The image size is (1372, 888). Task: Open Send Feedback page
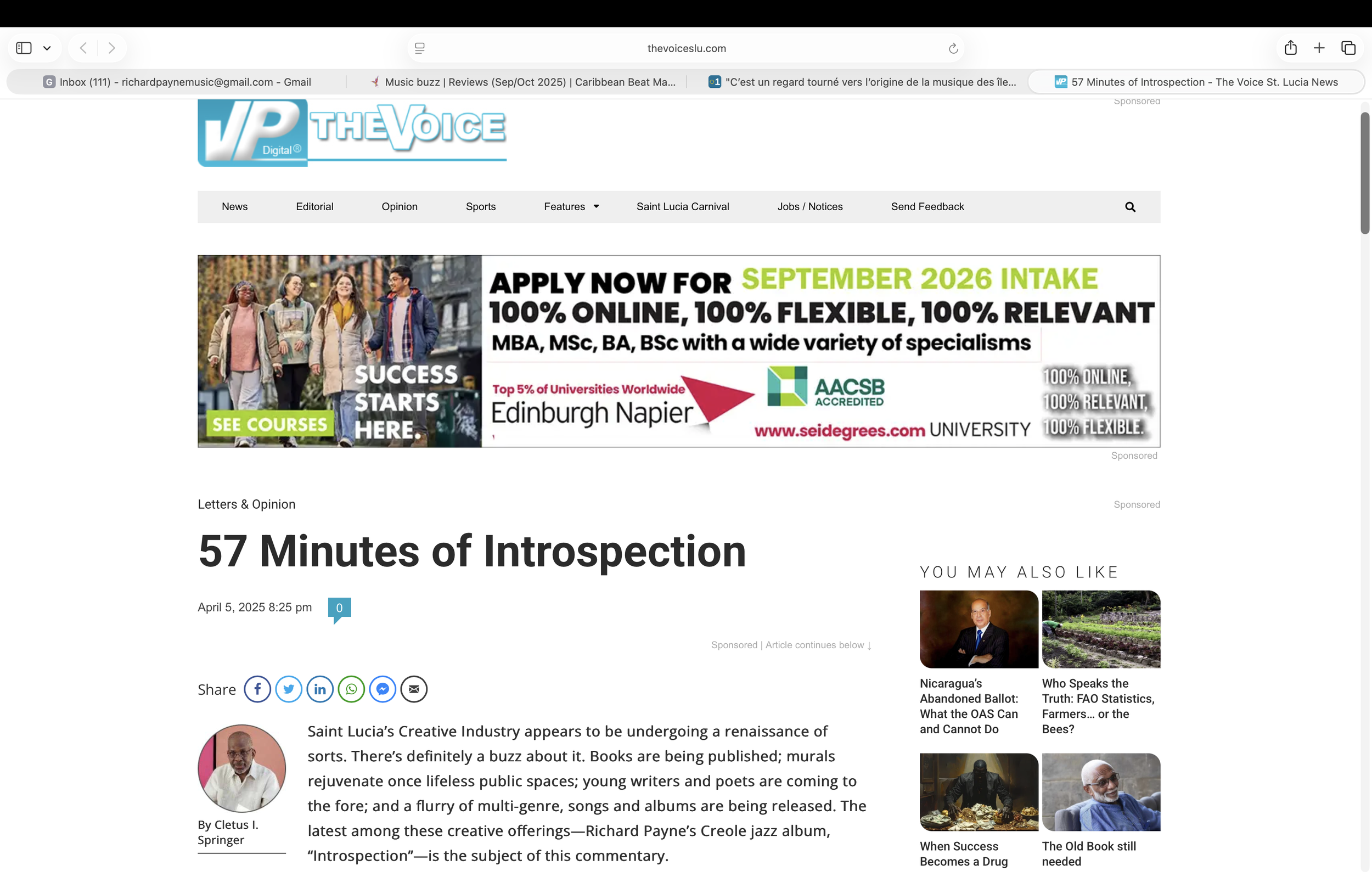pyautogui.click(x=927, y=206)
